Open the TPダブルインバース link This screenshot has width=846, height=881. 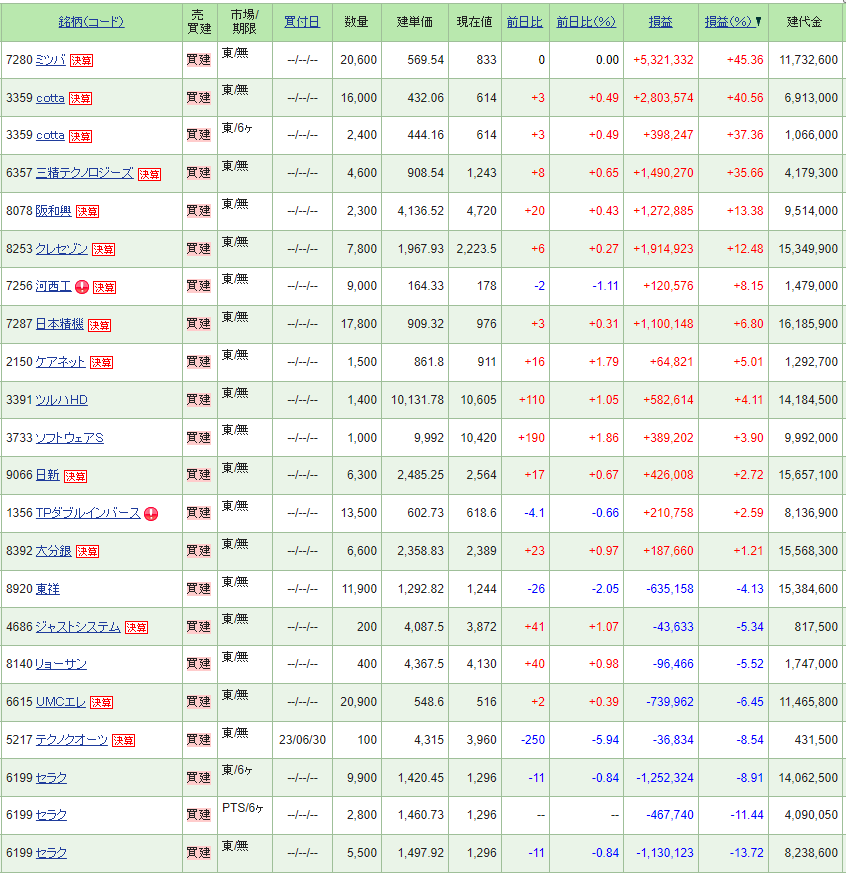88,513
